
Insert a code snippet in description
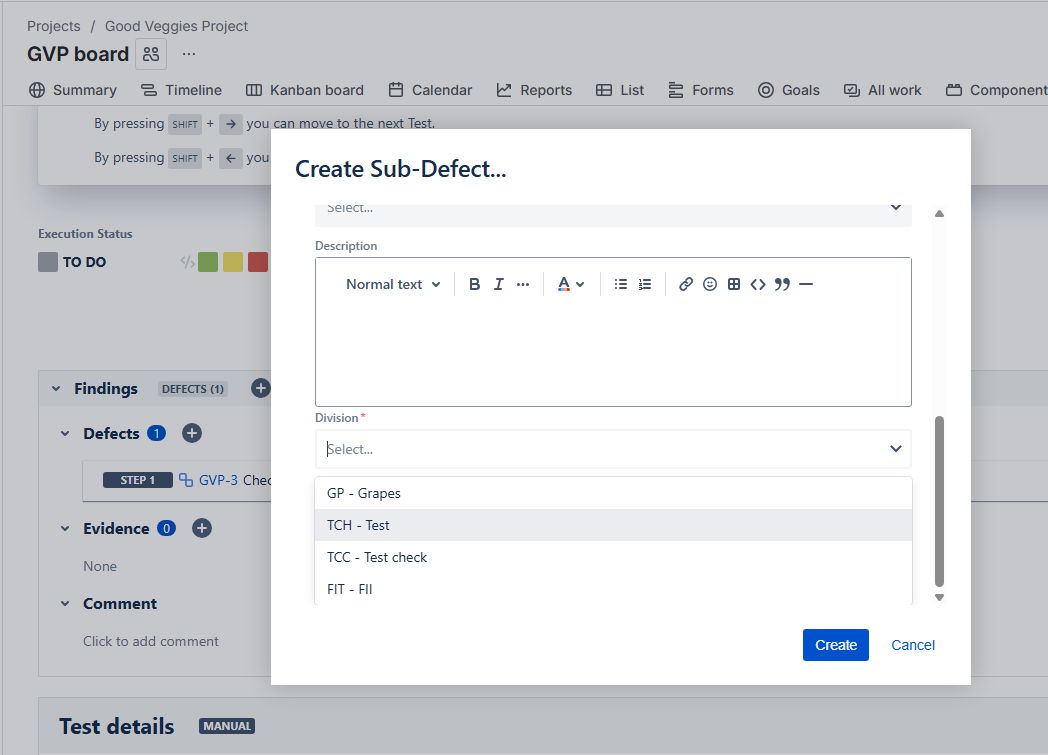758,284
